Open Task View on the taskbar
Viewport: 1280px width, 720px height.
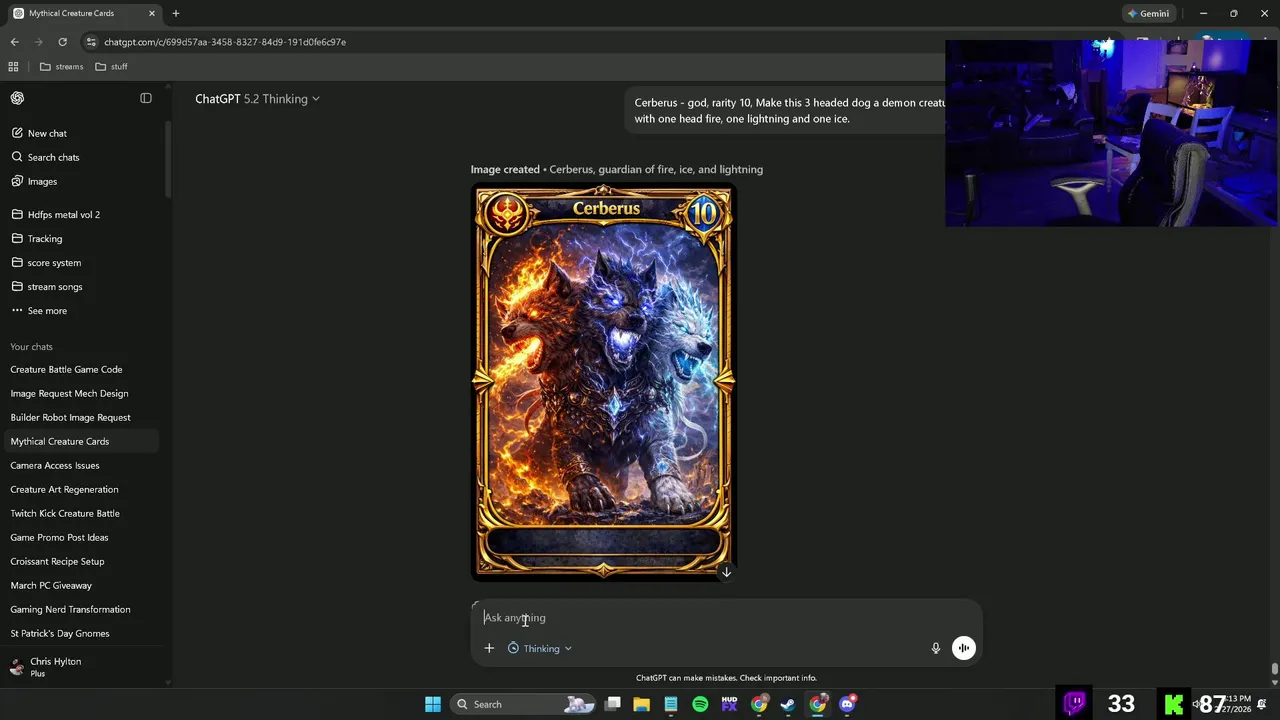(x=613, y=704)
